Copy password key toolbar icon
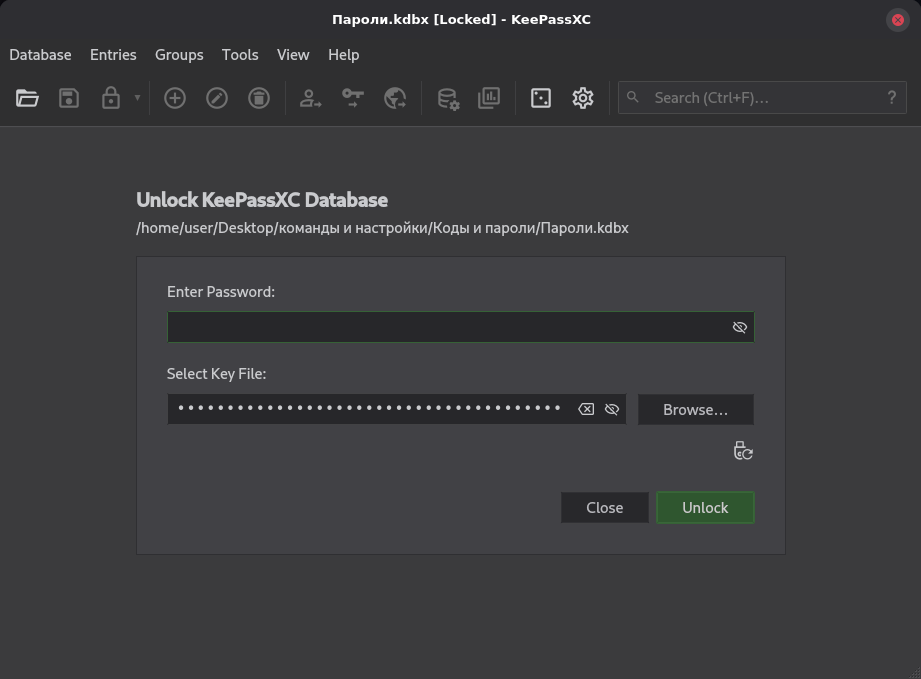This screenshot has height=679, width=921. click(x=352, y=98)
